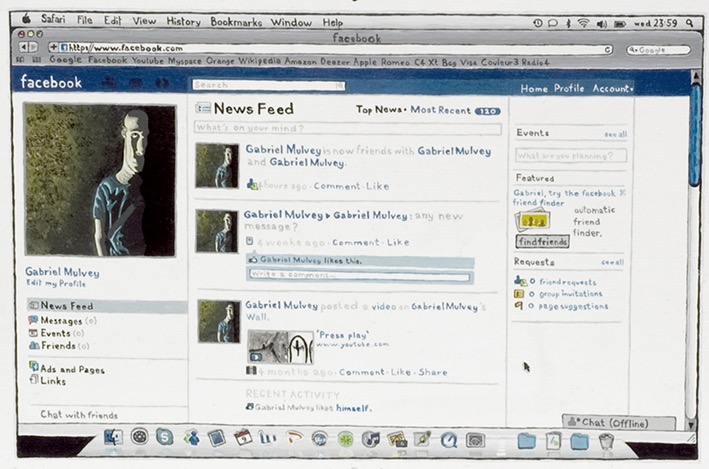
Task: Click the Safari address bar
Action: 331,49
